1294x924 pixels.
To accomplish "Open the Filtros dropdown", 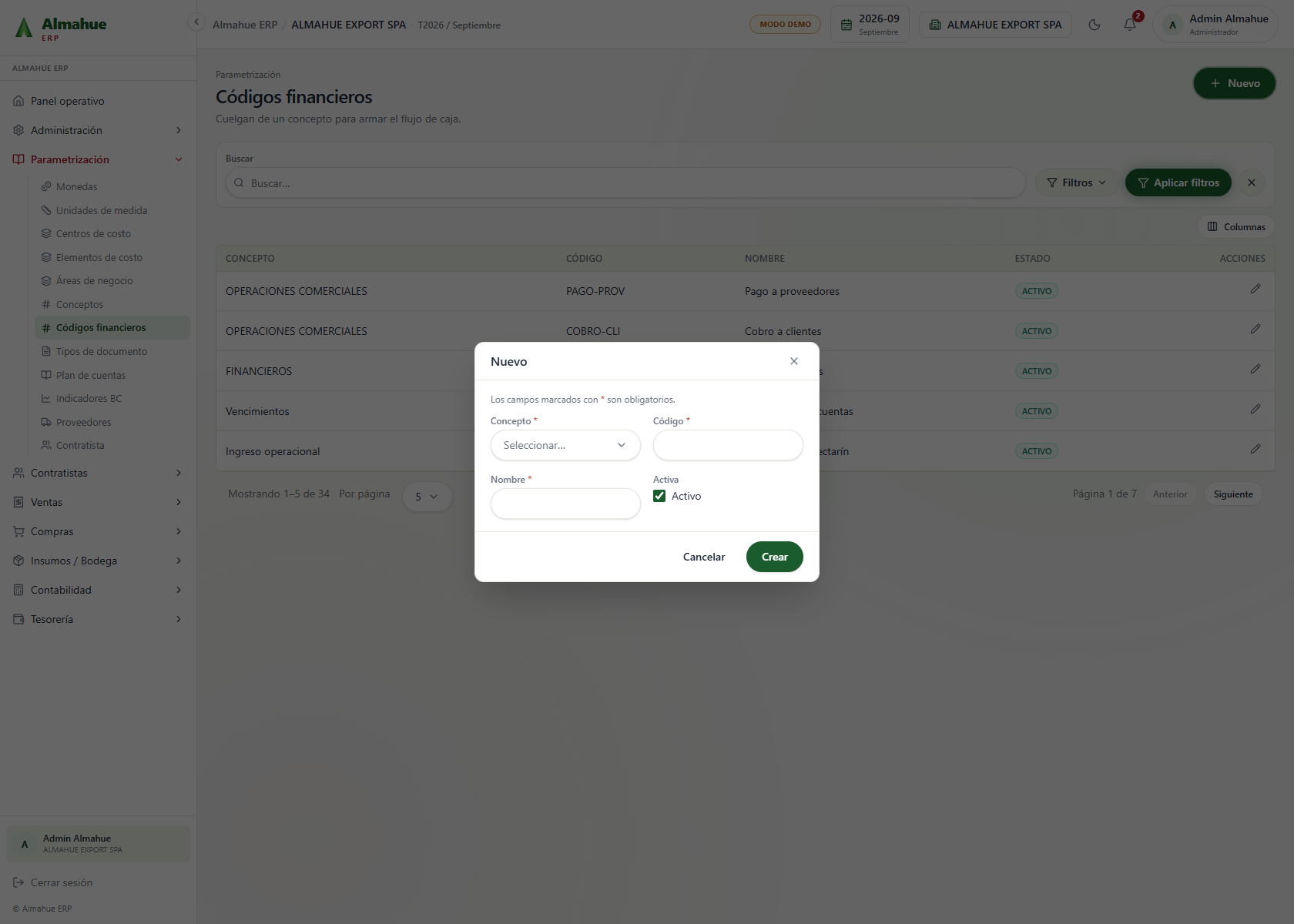I will point(1076,182).
